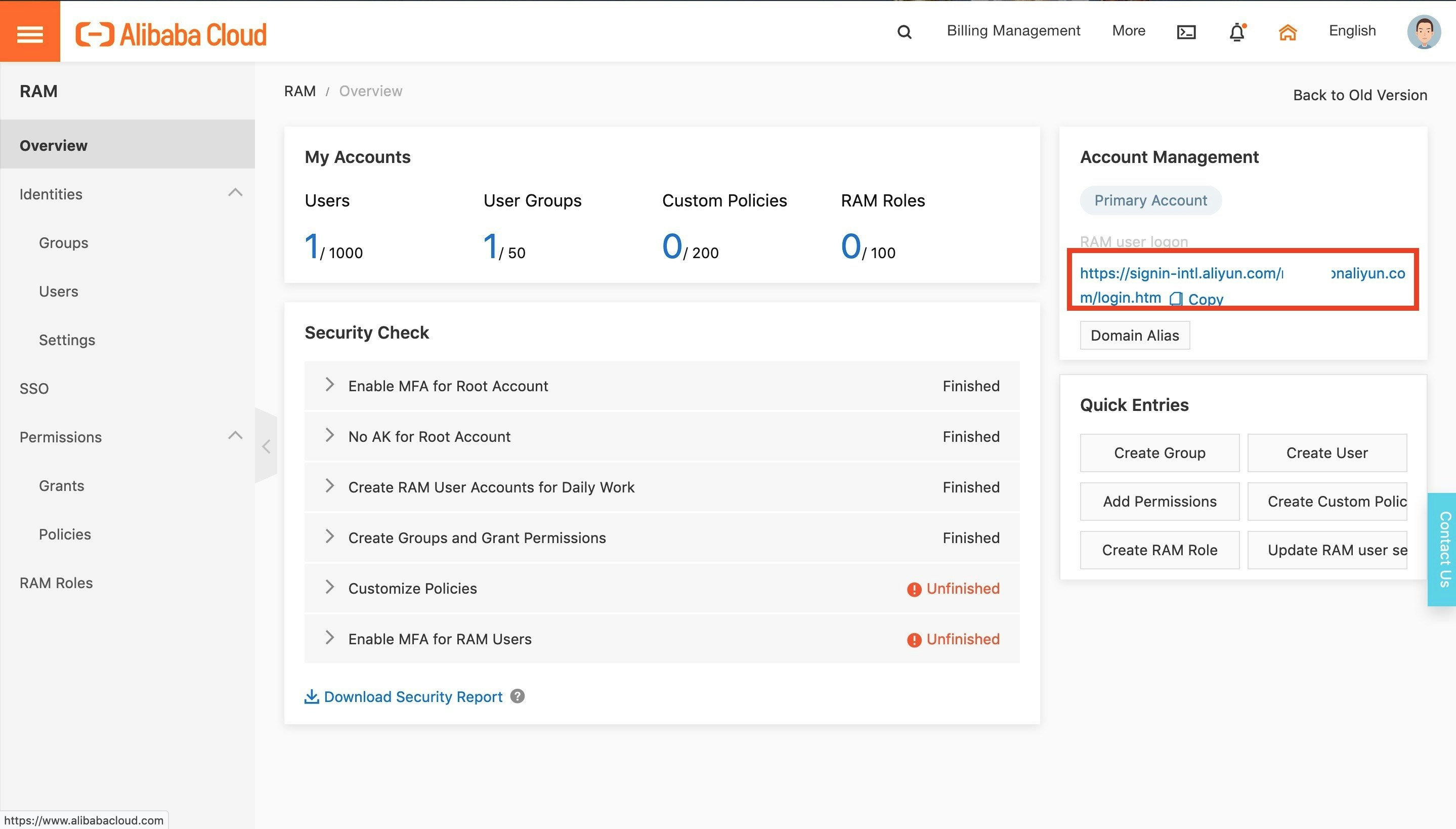Expand Enable MFA for RAM Users row
Screen dimensions: 1456x829
pyautogui.click(x=329, y=638)
